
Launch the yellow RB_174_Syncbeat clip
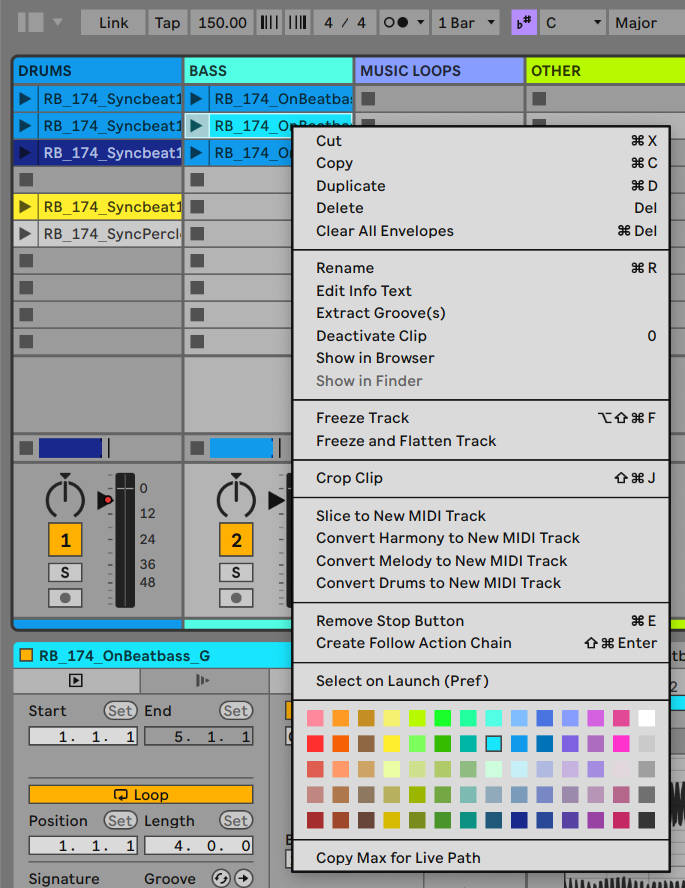[26, 207]
